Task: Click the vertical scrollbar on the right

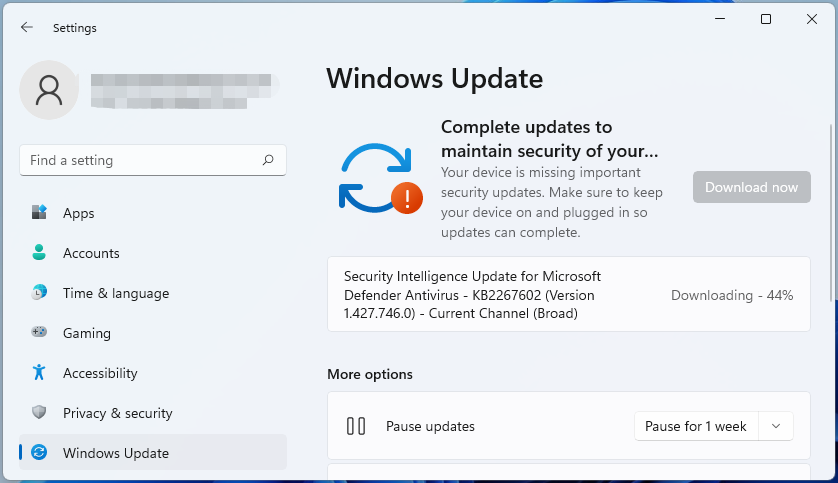Action: tap(831, 210)
